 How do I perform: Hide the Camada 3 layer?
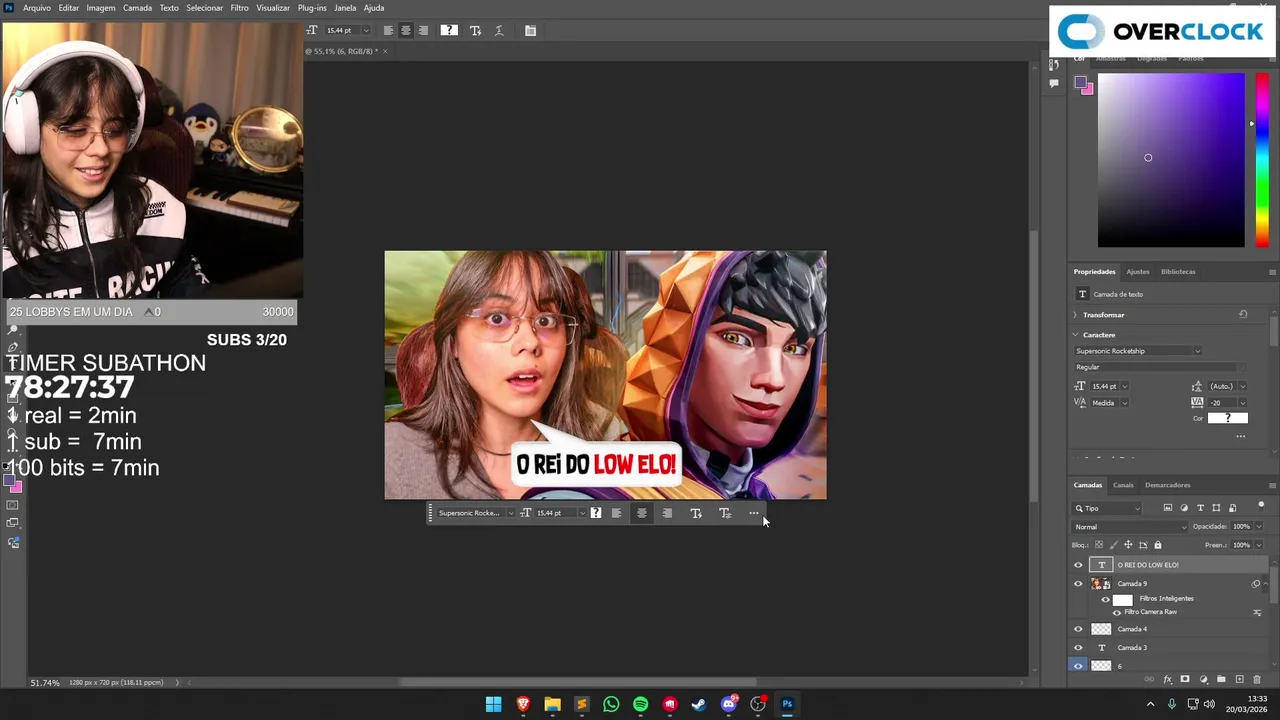[x=1078, y=648]
